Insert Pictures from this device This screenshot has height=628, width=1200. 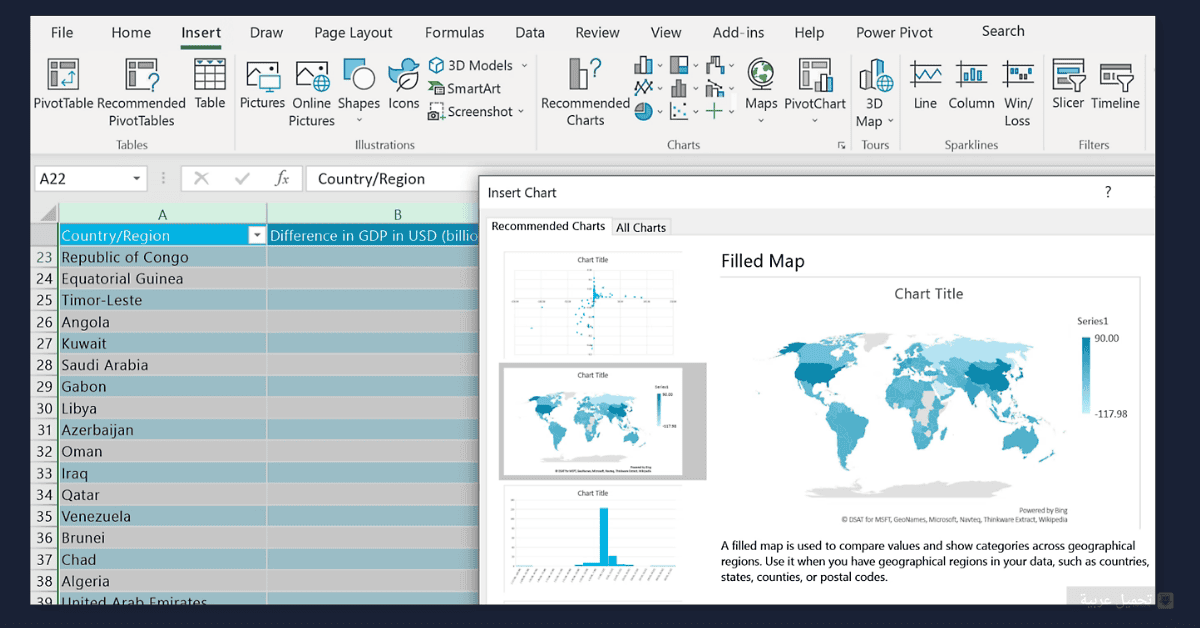click(262, 84)
